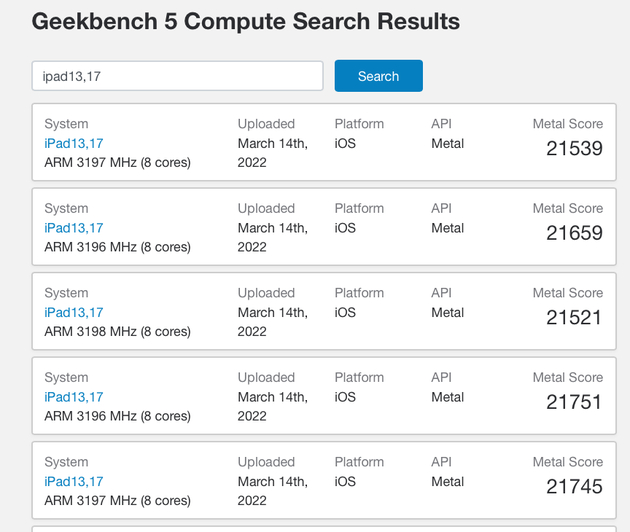Click the Metal Score value 21539

click(574, 149)
